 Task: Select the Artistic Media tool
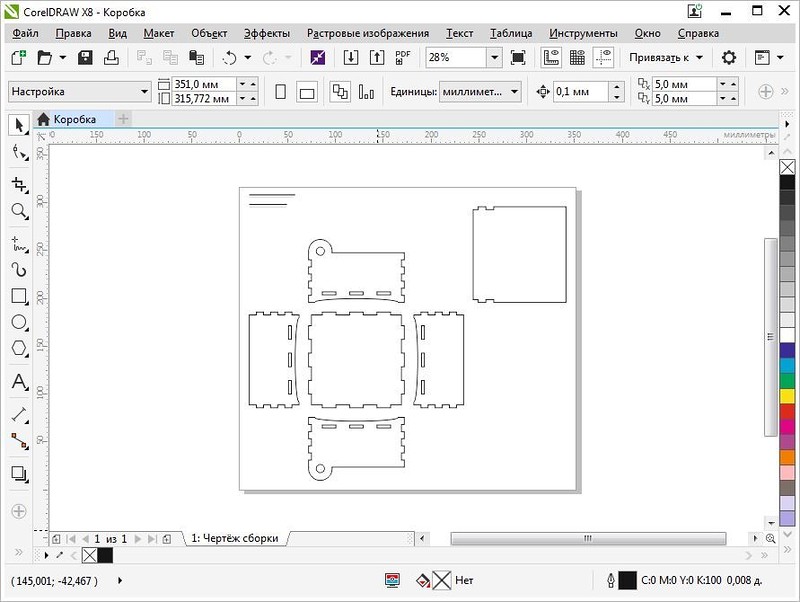click(x=19, y=269)
